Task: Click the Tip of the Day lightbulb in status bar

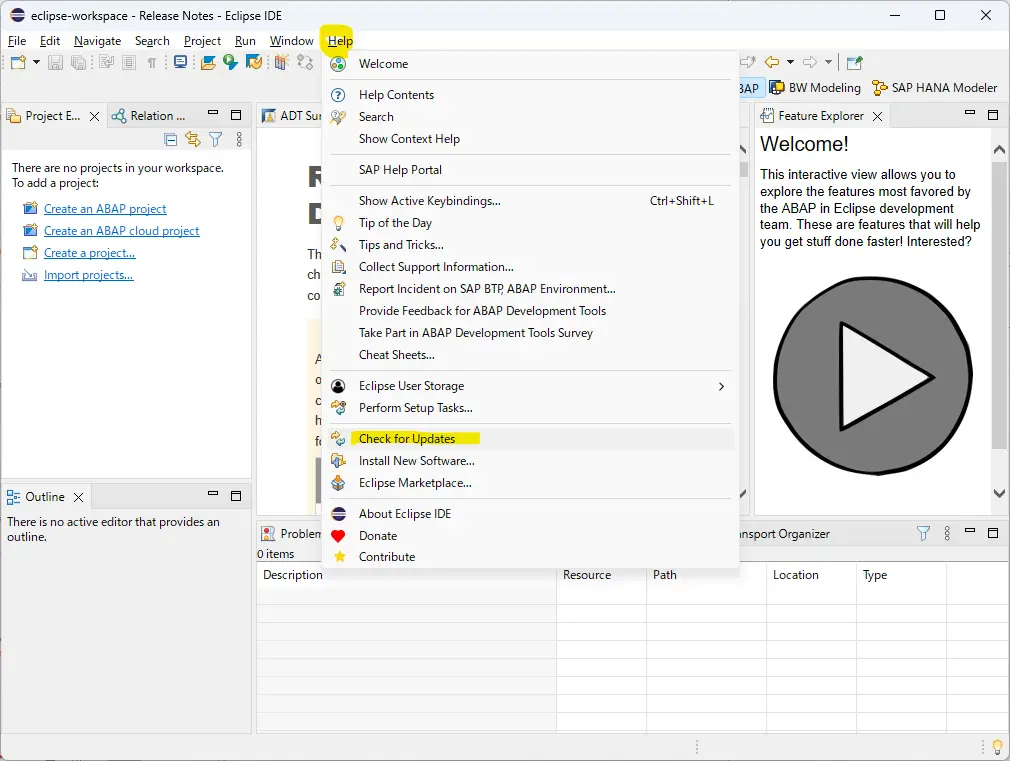Action: (x=997, y=747)
